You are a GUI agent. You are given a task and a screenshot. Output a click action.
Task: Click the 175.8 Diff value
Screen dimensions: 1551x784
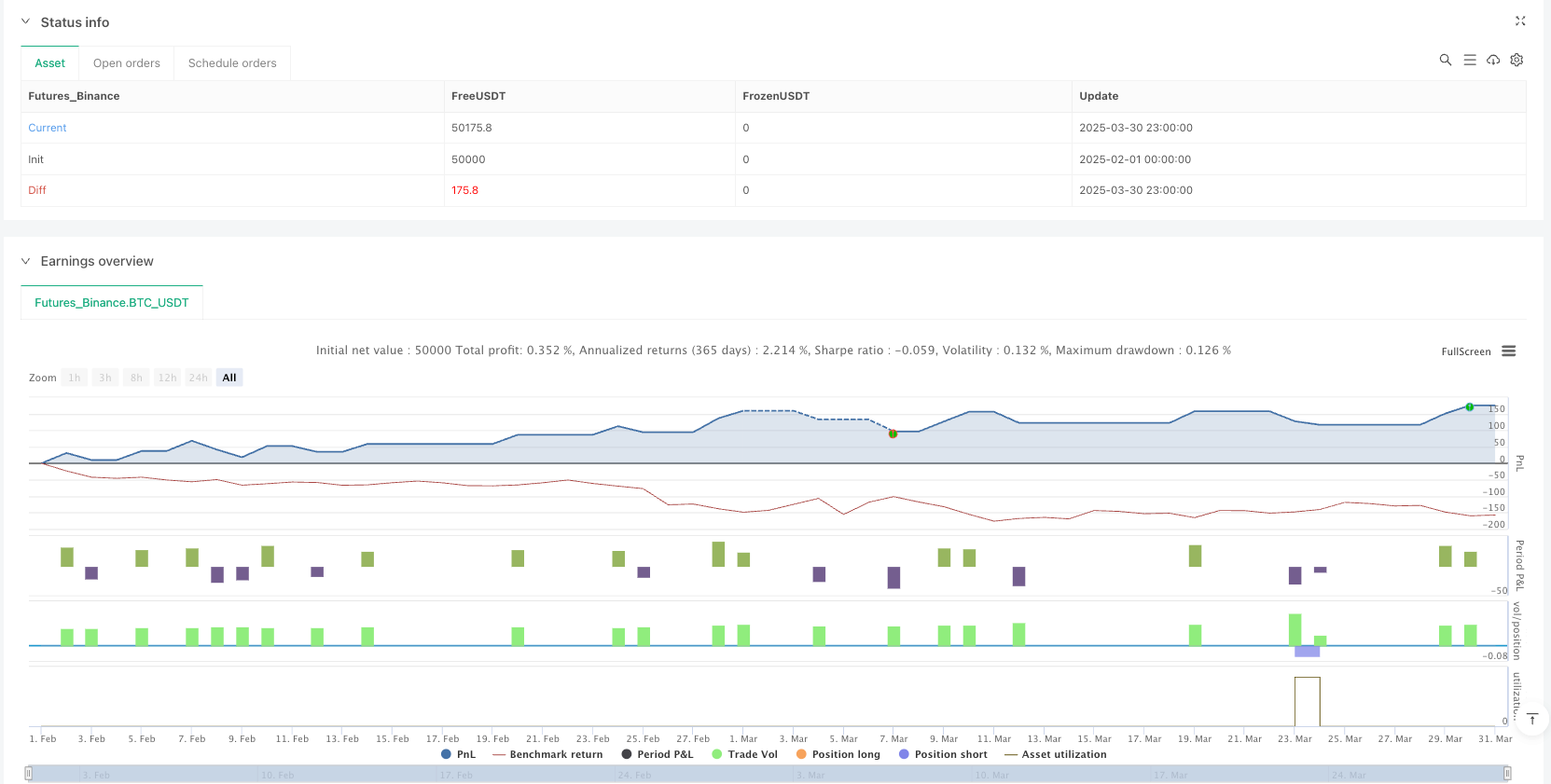point(464,190)
